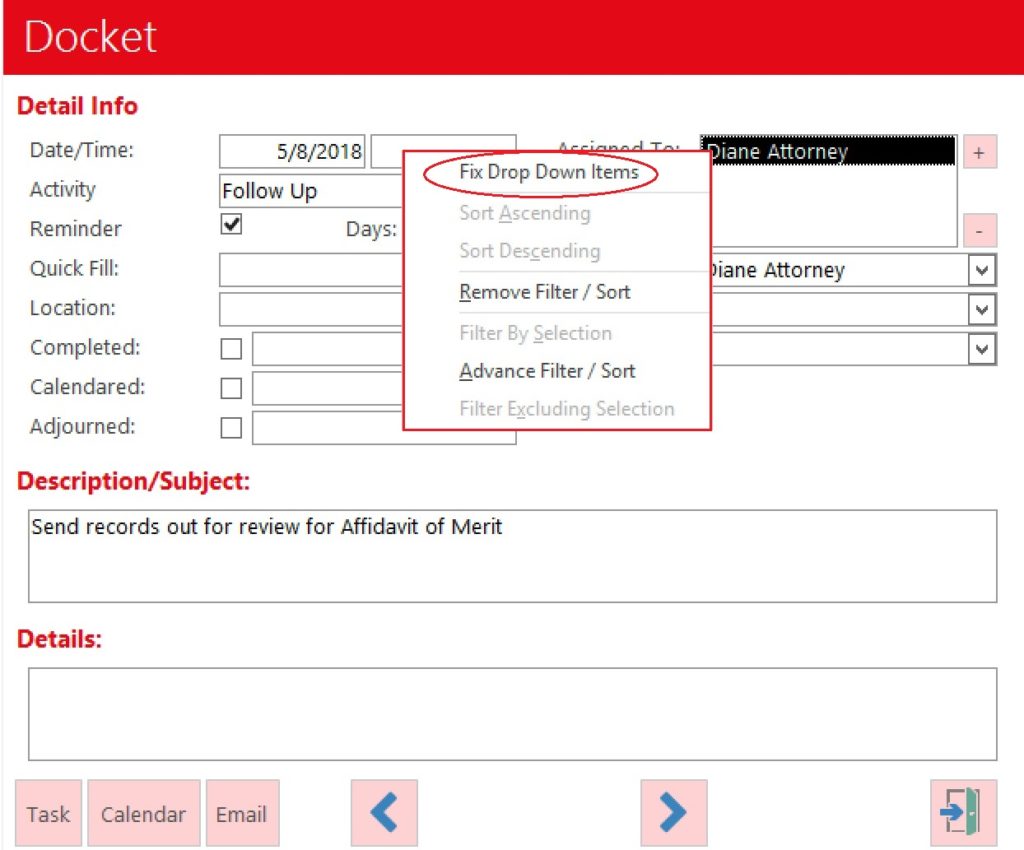
Task: Select Sort Descending in context menu
Action: click(x=530, y=251)
